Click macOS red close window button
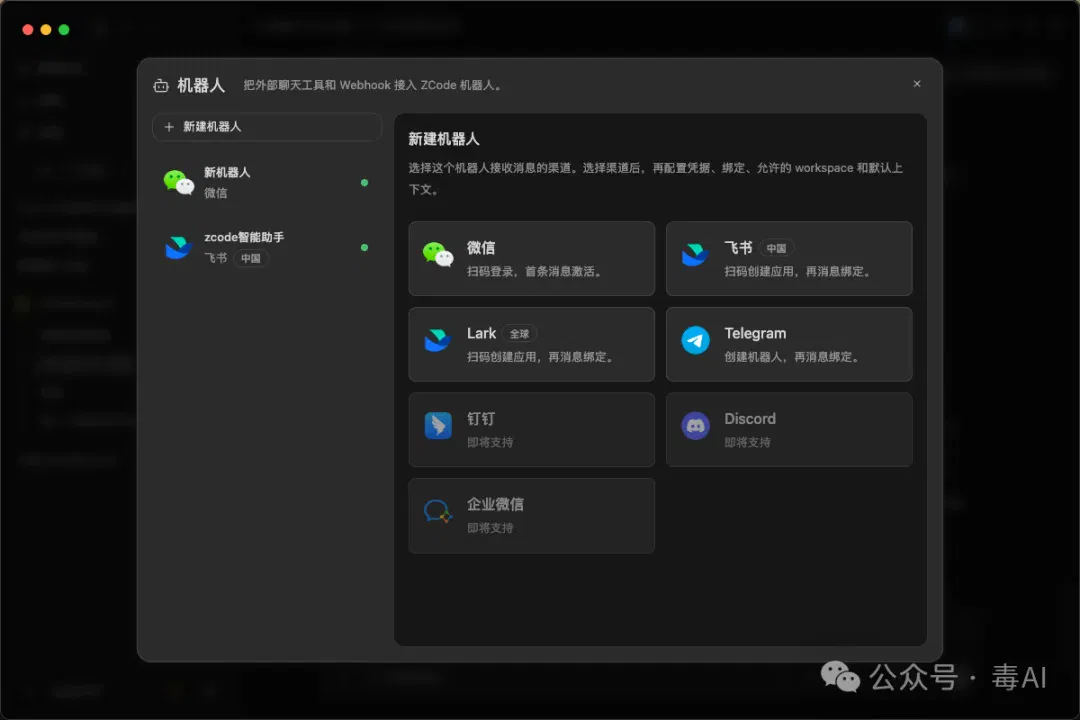The width and height of the screenshot is (1080, 720). pos(28,30)
